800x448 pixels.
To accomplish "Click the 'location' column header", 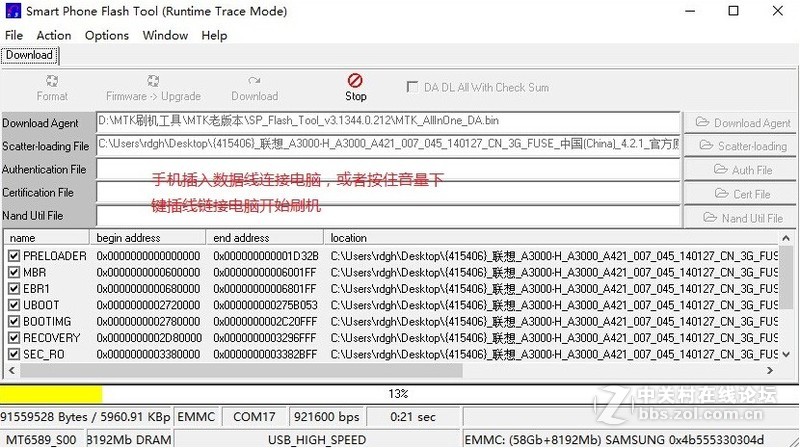I will 551,238.
